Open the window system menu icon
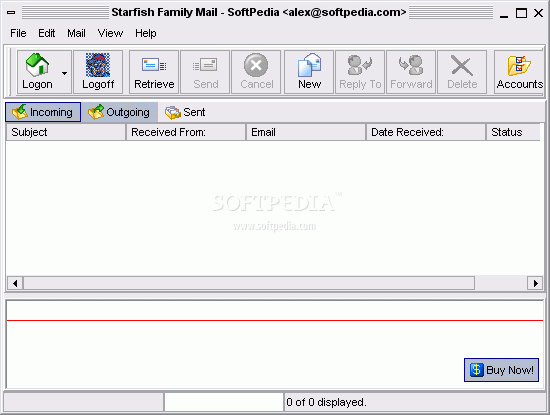Image resolution: width=550 pixels, height=415 pixels. click(x=11, y=13)
